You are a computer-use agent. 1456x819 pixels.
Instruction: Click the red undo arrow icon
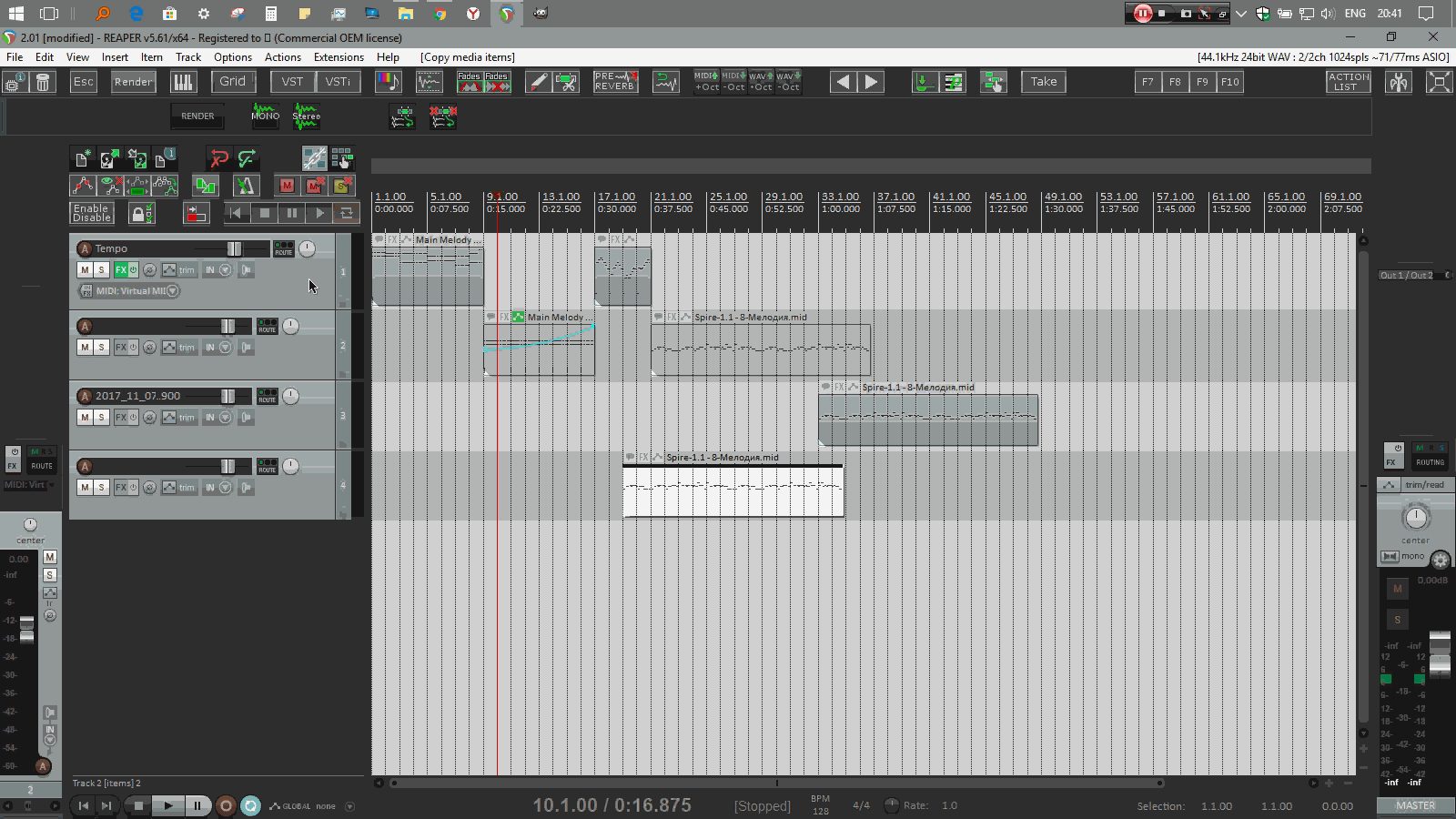[218, 160]
